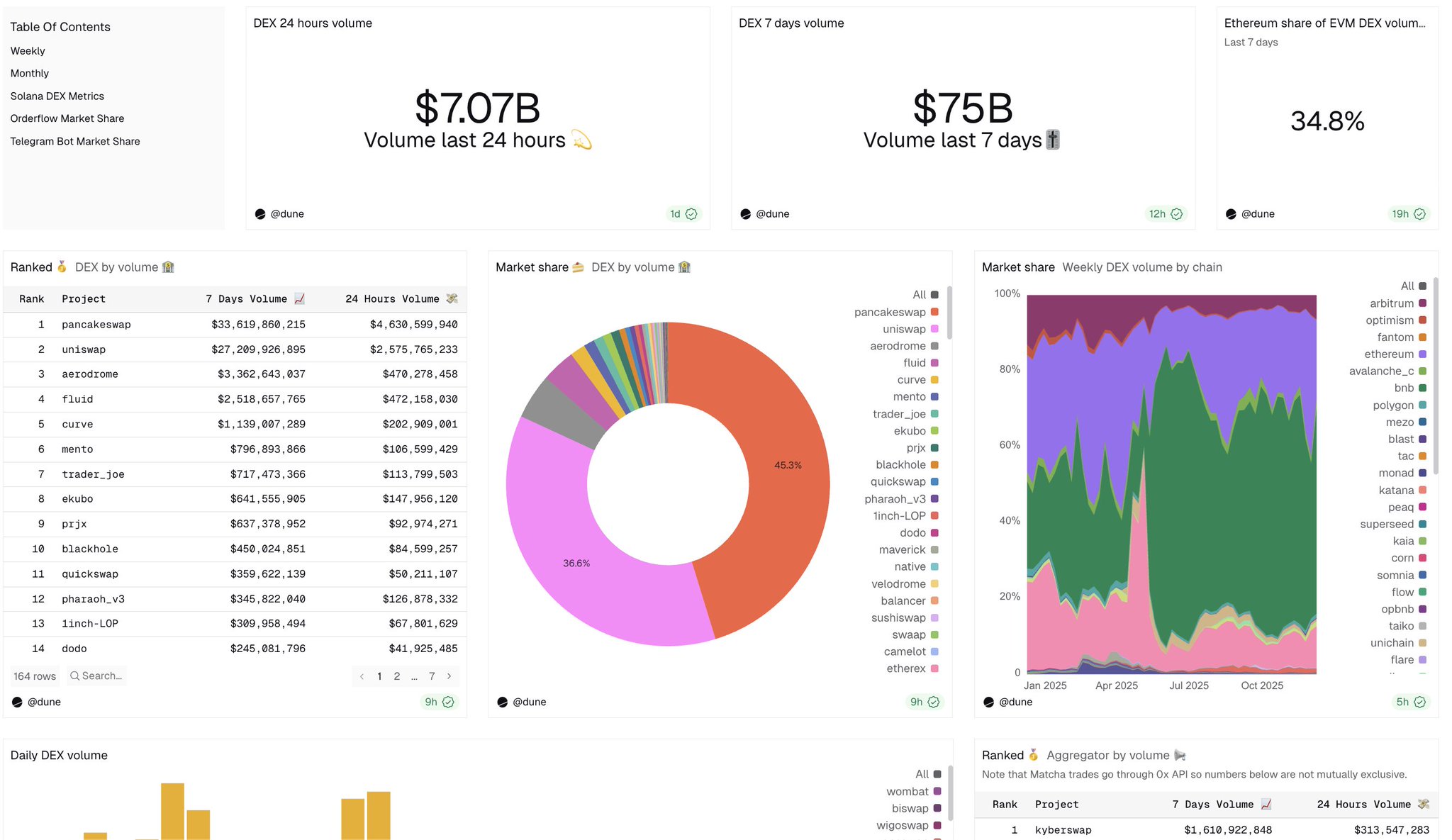Open the Monthly link in table of contents

point(30,73)
